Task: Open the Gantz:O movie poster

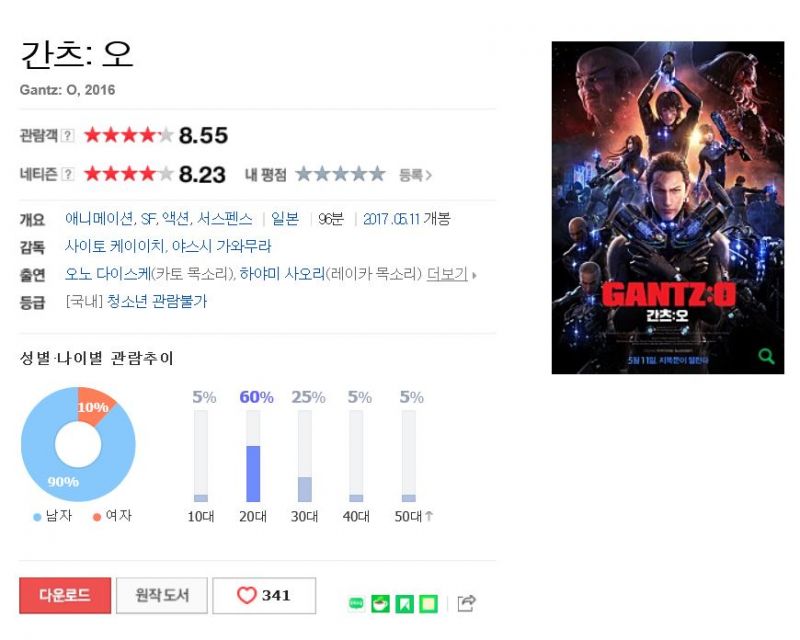Action: 668,208
